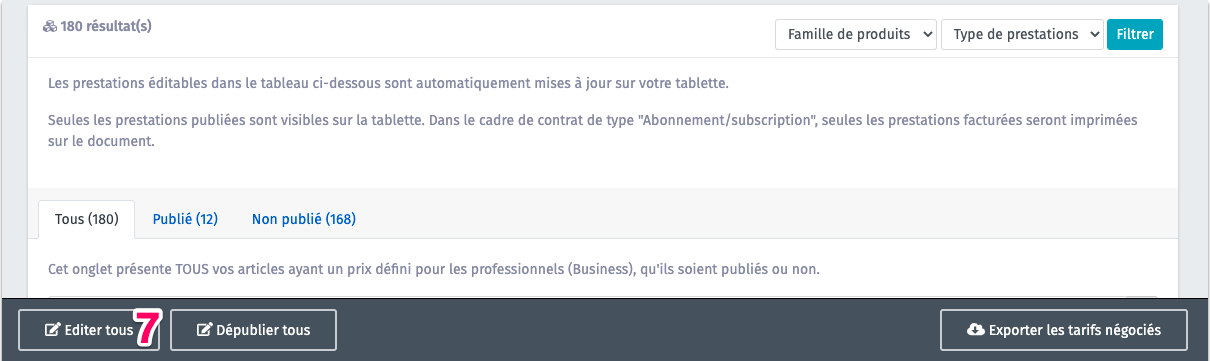This screenshot has width=1210, height=361.
Task: Click the pencil icon in Editer tous
Action: [x=52, y=330]
